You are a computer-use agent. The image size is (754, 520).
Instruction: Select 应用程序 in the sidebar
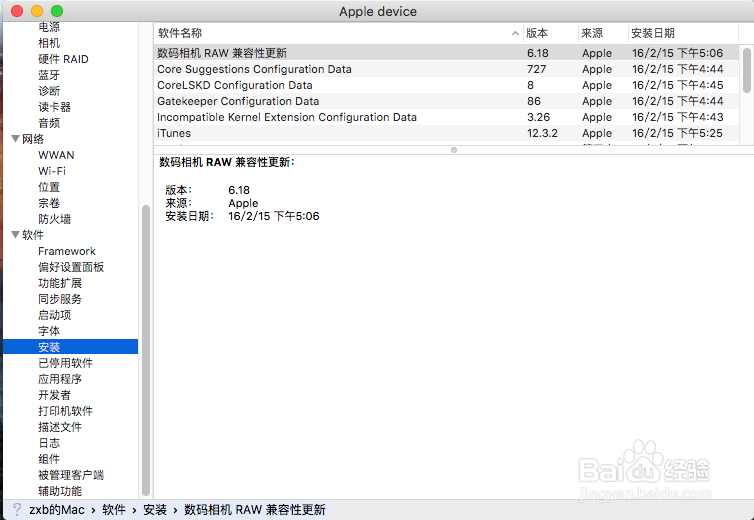tap(60, 379)
